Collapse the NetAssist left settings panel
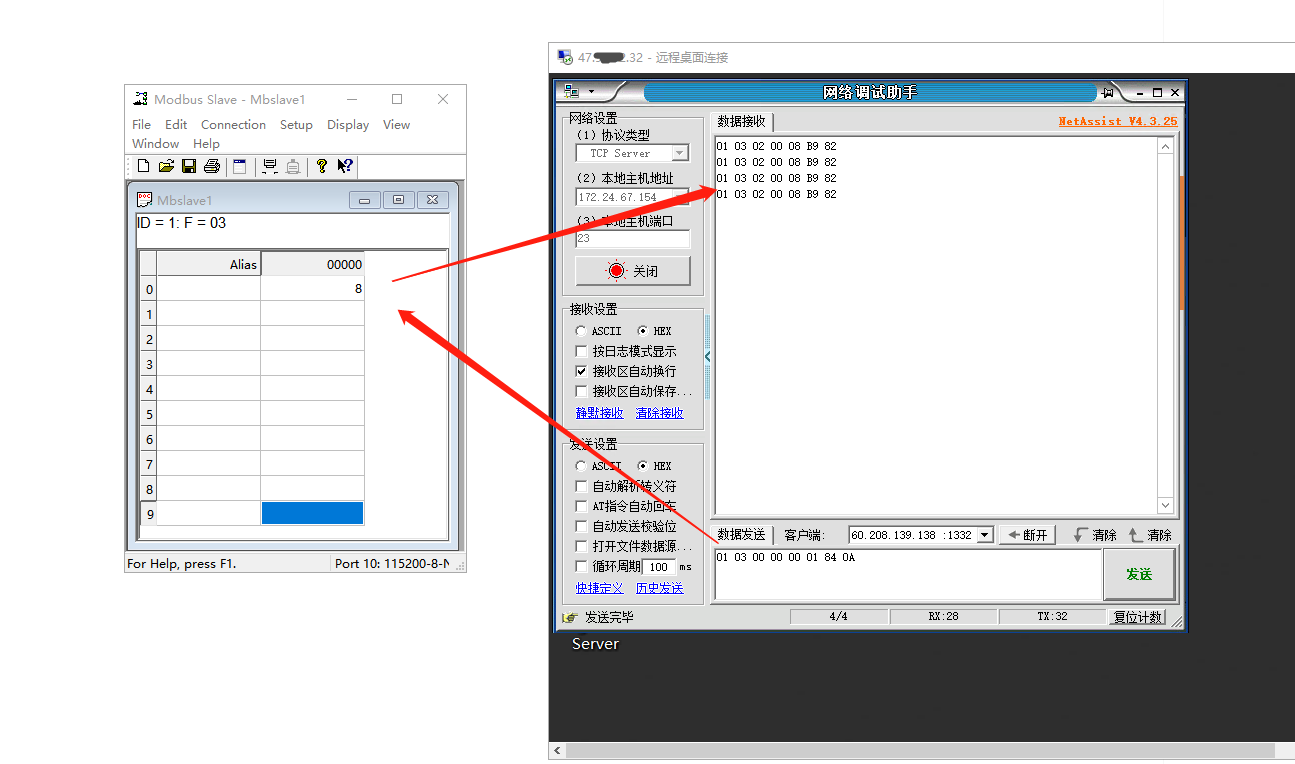The height and width of the screenshot is (764, 1295). coord(708,356)
